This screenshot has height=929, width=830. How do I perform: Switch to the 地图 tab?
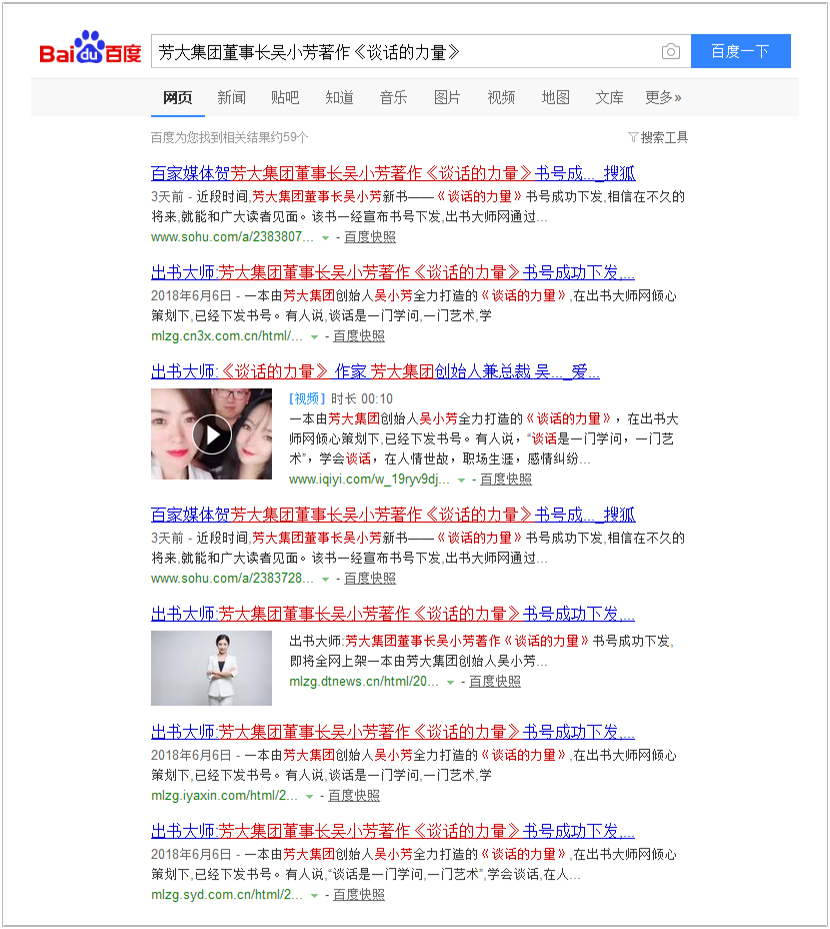tap(555, 97)
